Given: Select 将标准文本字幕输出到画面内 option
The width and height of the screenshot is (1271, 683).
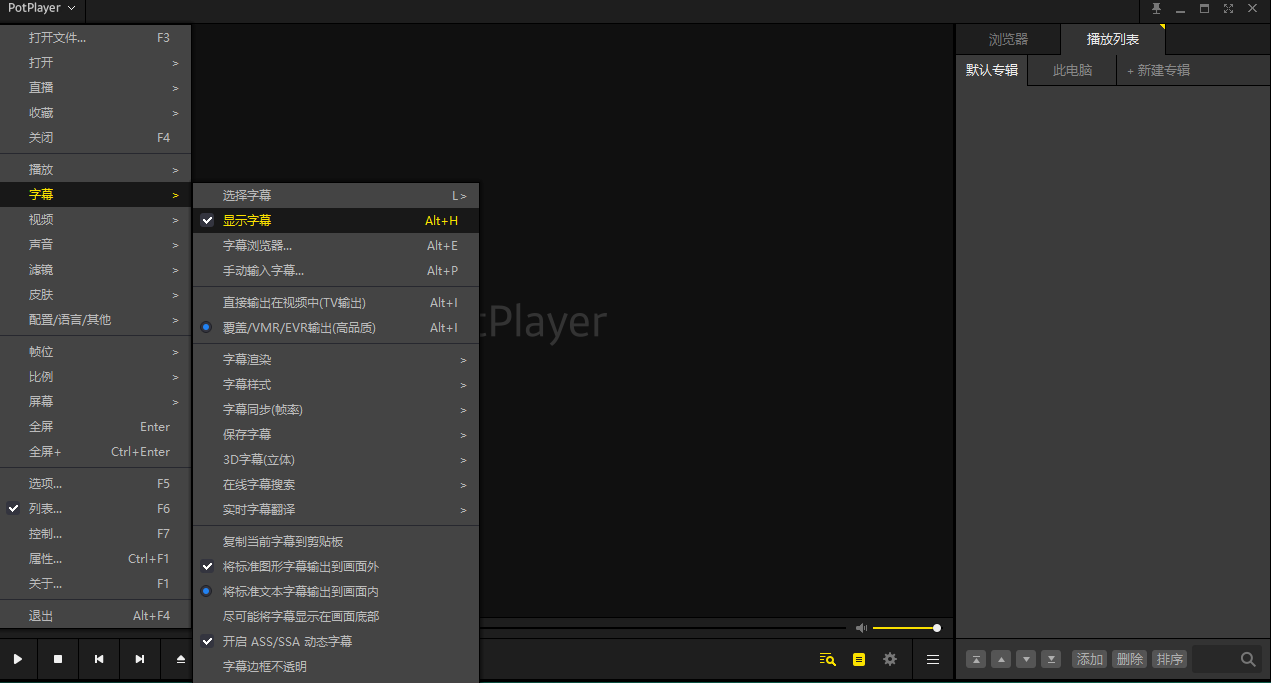Looking at the screenshot, I should (x=336, y=592).
